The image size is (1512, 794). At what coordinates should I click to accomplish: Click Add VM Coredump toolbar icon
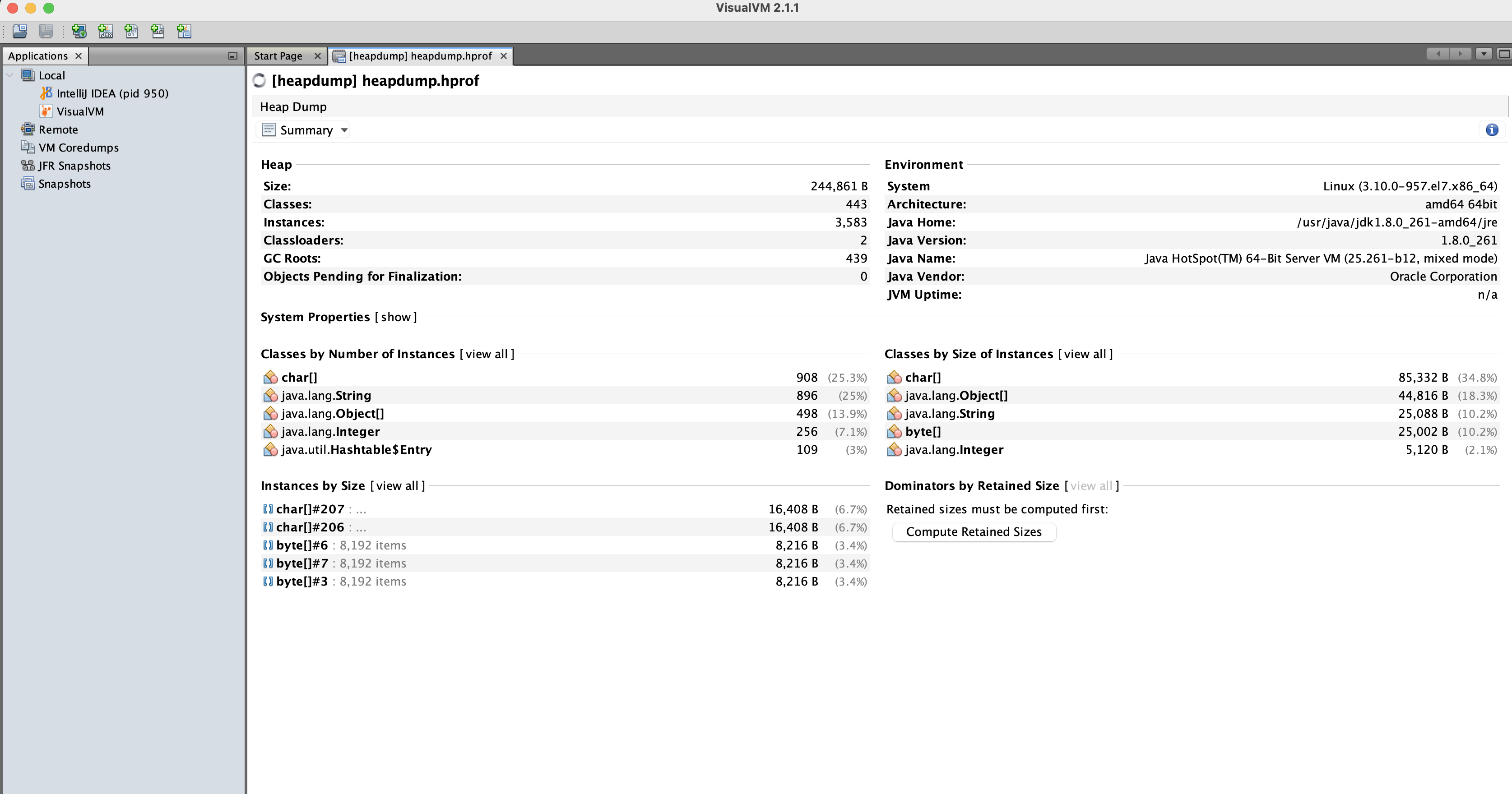click(131, 31)
